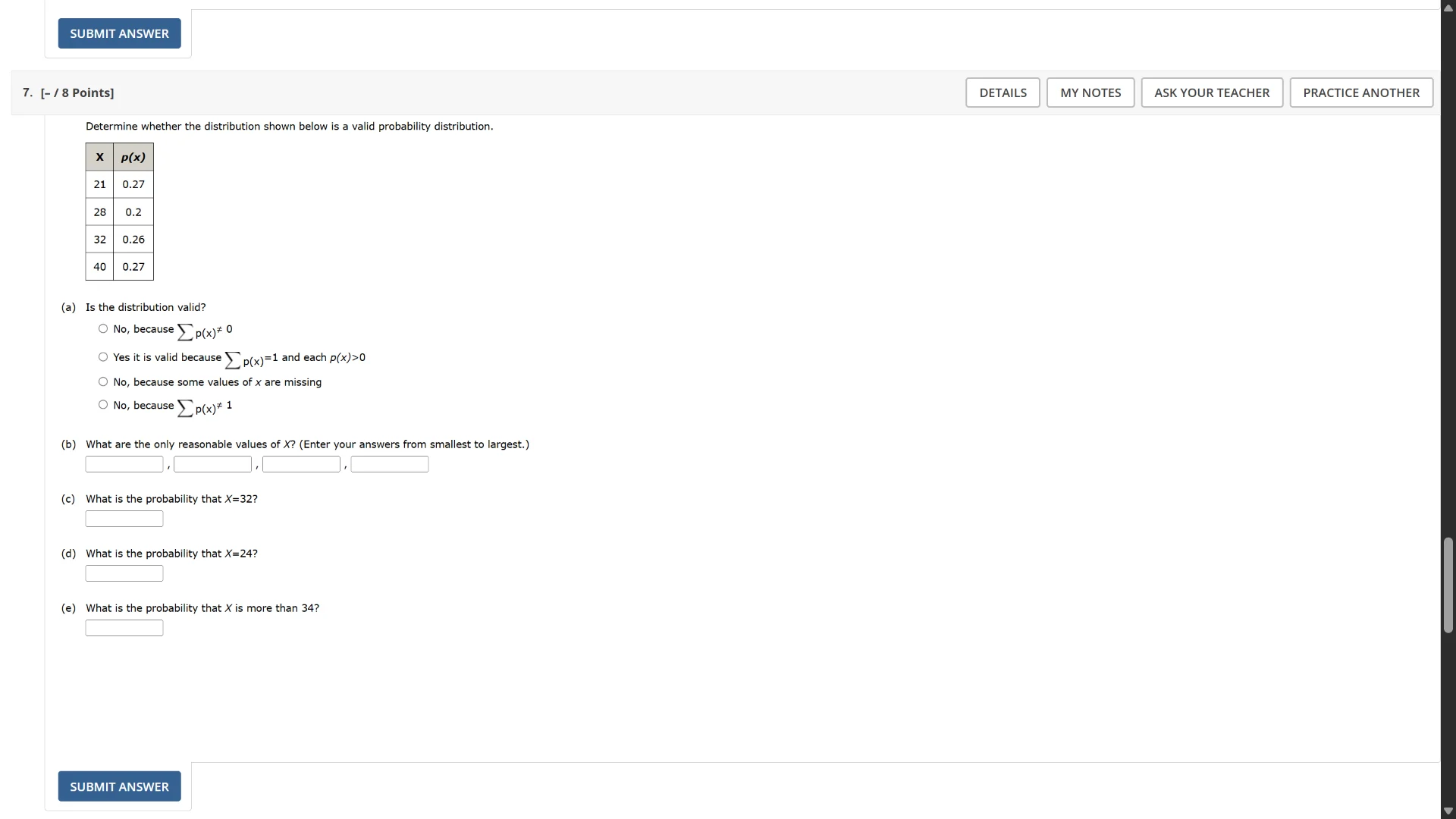
Task: Open MY NOTES for question 7
Action: (x=1090, y=93)
